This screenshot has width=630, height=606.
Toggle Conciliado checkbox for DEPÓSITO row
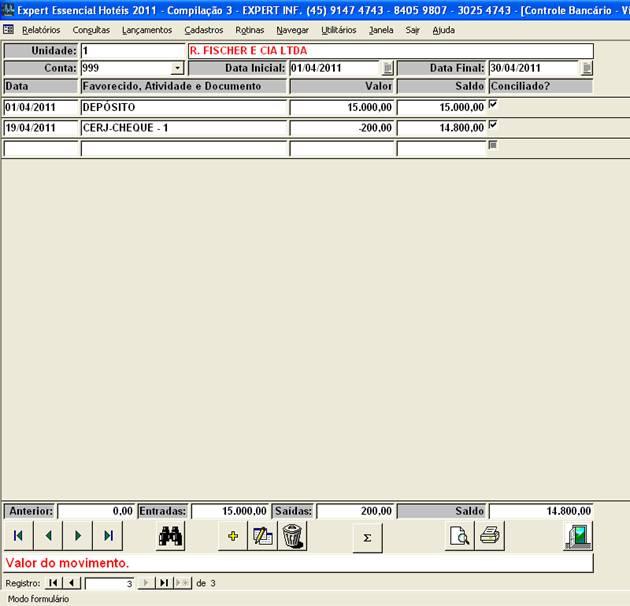(492, 105)
